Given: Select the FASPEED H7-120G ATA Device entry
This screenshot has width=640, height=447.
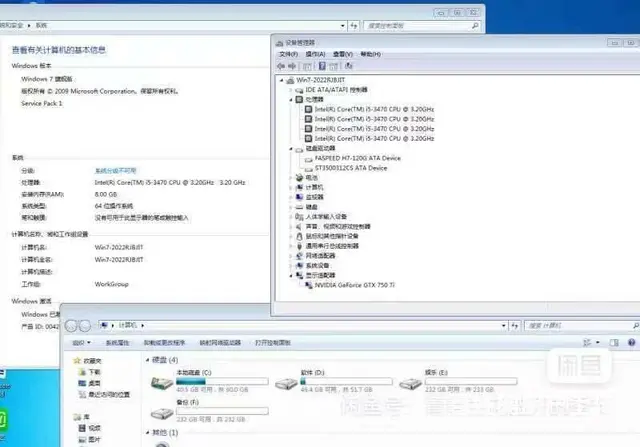Looking at the screenshot, I should click(x=358, y=158).
